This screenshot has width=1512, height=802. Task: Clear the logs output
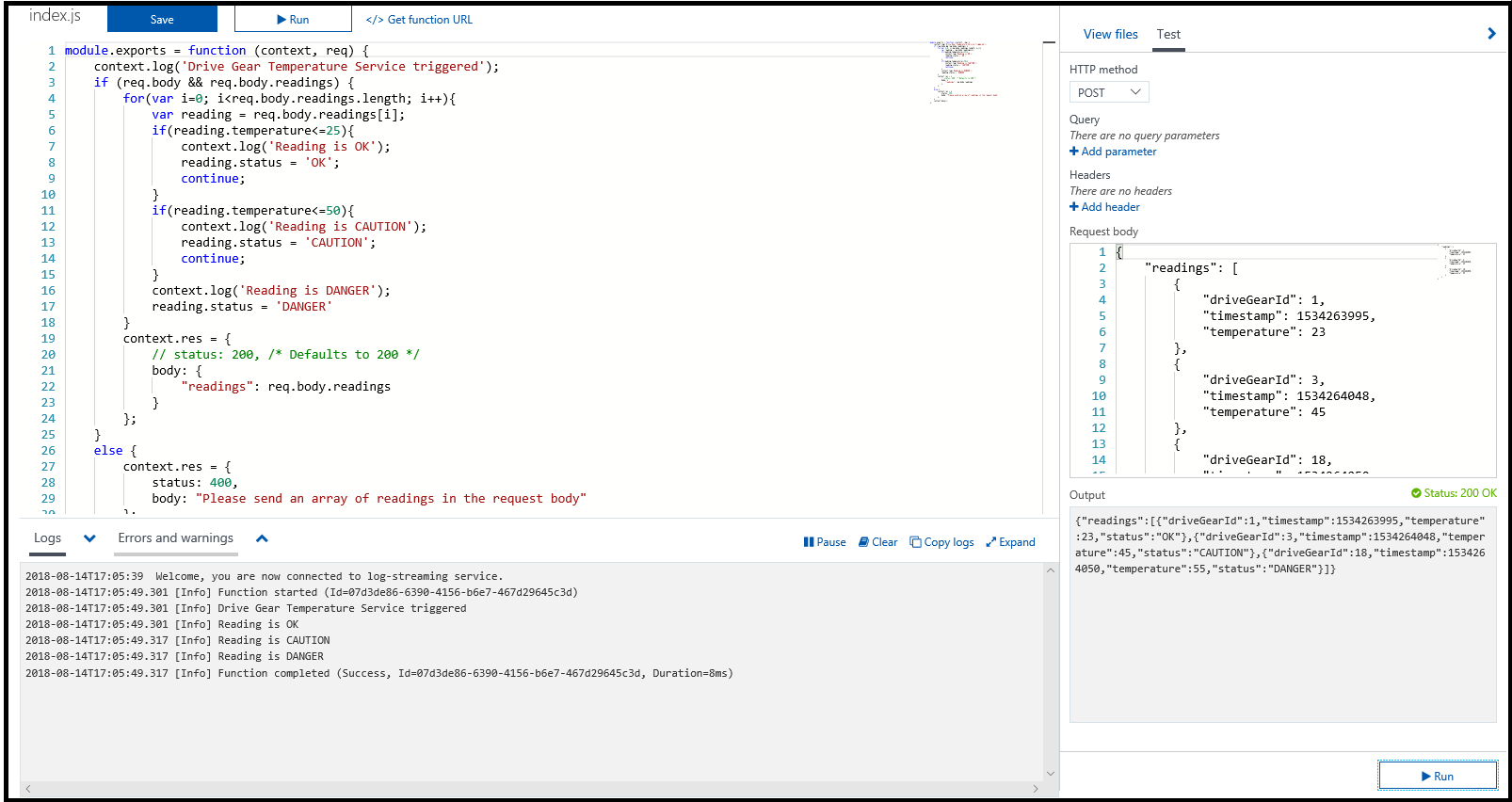pyautogui.click(x=878, y=542)
